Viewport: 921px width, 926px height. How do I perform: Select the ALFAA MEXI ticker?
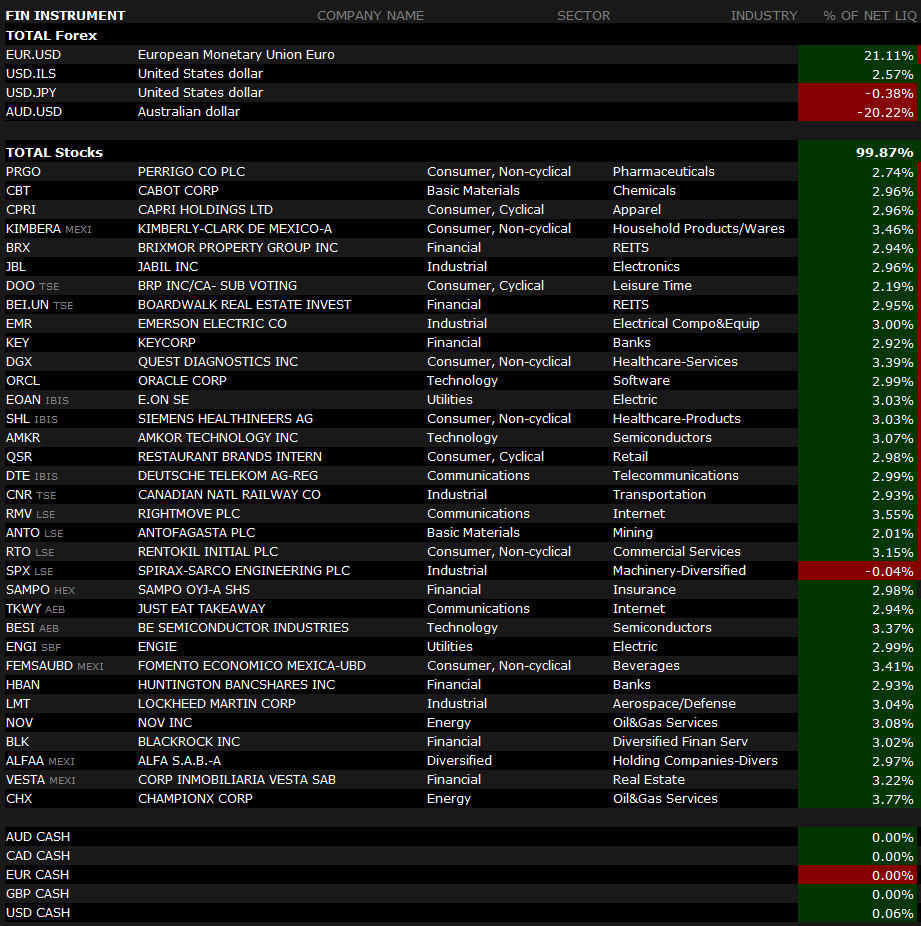pyautogui.click(x=40, y=761)
